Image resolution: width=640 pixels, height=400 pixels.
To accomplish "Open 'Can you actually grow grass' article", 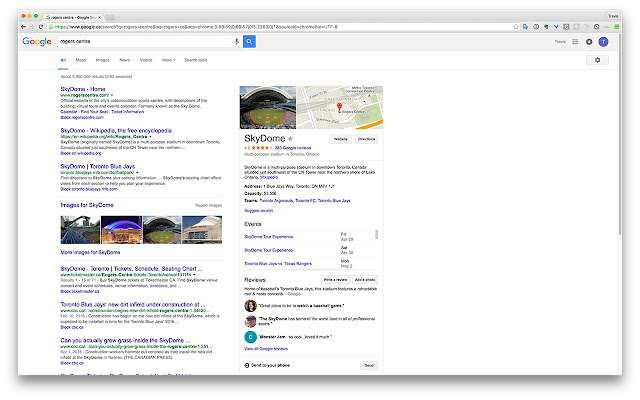I will pyautogui.click(x=125, y=340).
